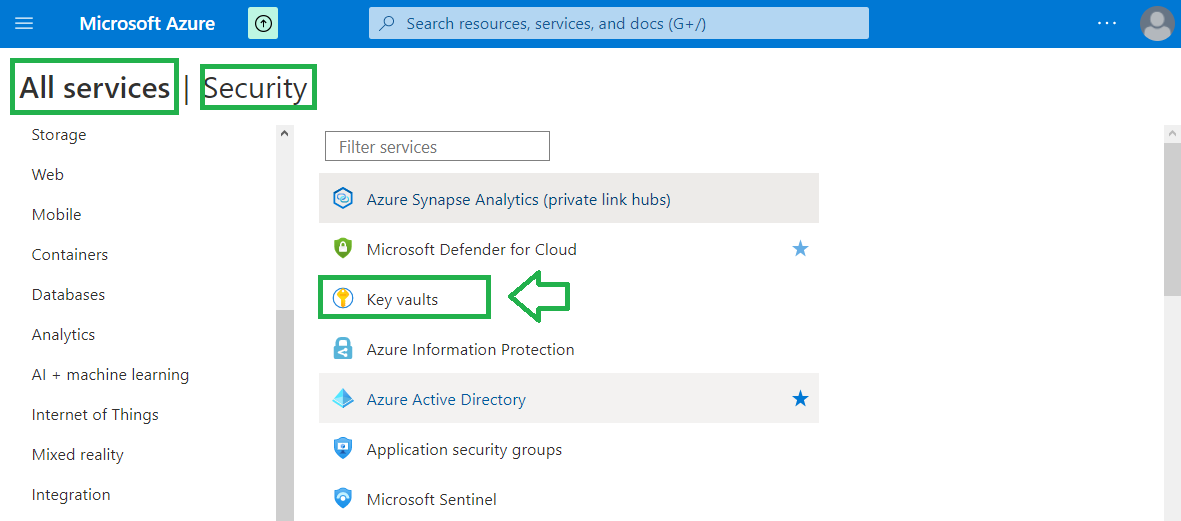
Task: Click the Microsoft Sentinel shield icon
Action: pyautogui.click(x=343, y=499)
